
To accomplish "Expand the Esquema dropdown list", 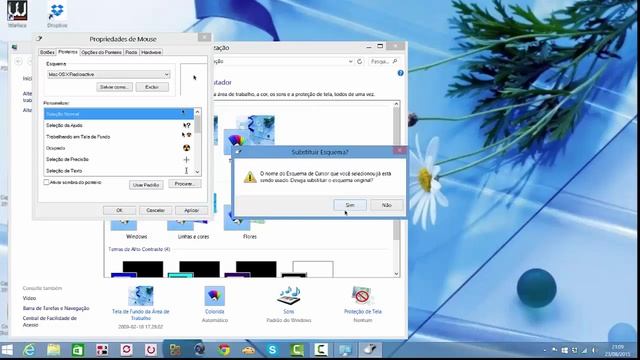I will [x=167, y=75].
